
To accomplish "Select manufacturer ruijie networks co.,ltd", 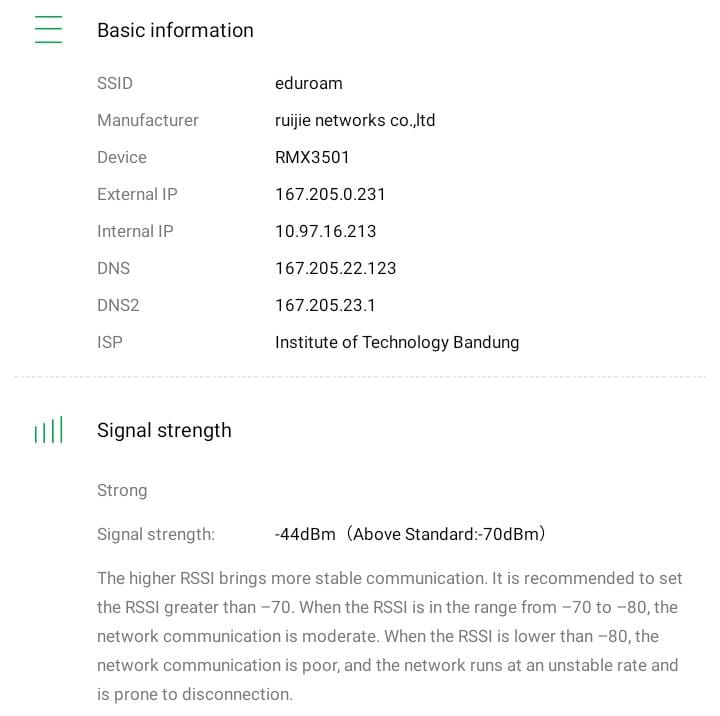I will 355,120.
